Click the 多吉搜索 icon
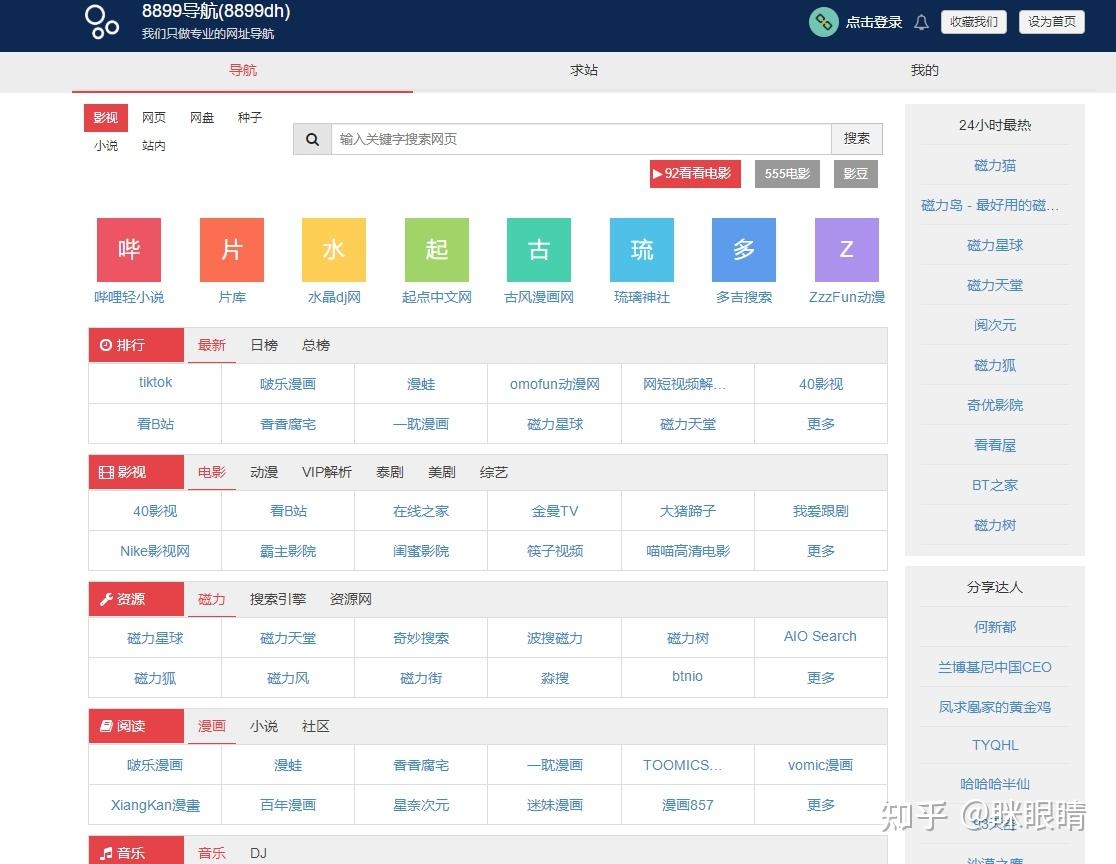Image resolution: width=1116 pixels, height=864 pixels. (x=743, y=249)
